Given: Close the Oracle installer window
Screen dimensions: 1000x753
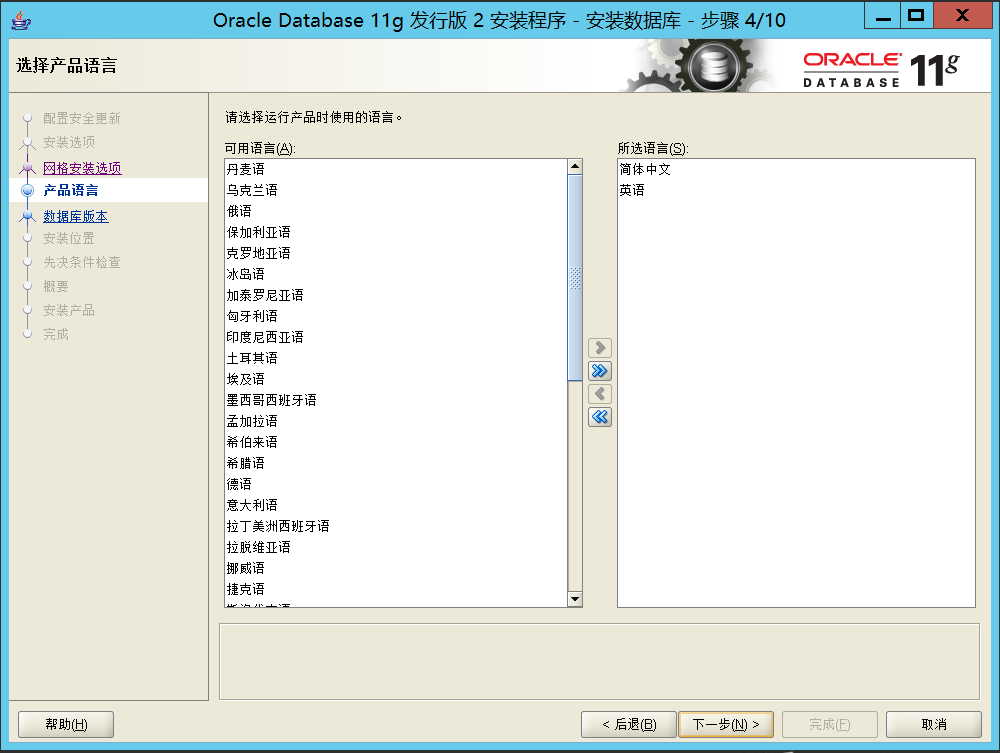Looking at the screenshot, I should pyautogui.click(x=962, y=16).
